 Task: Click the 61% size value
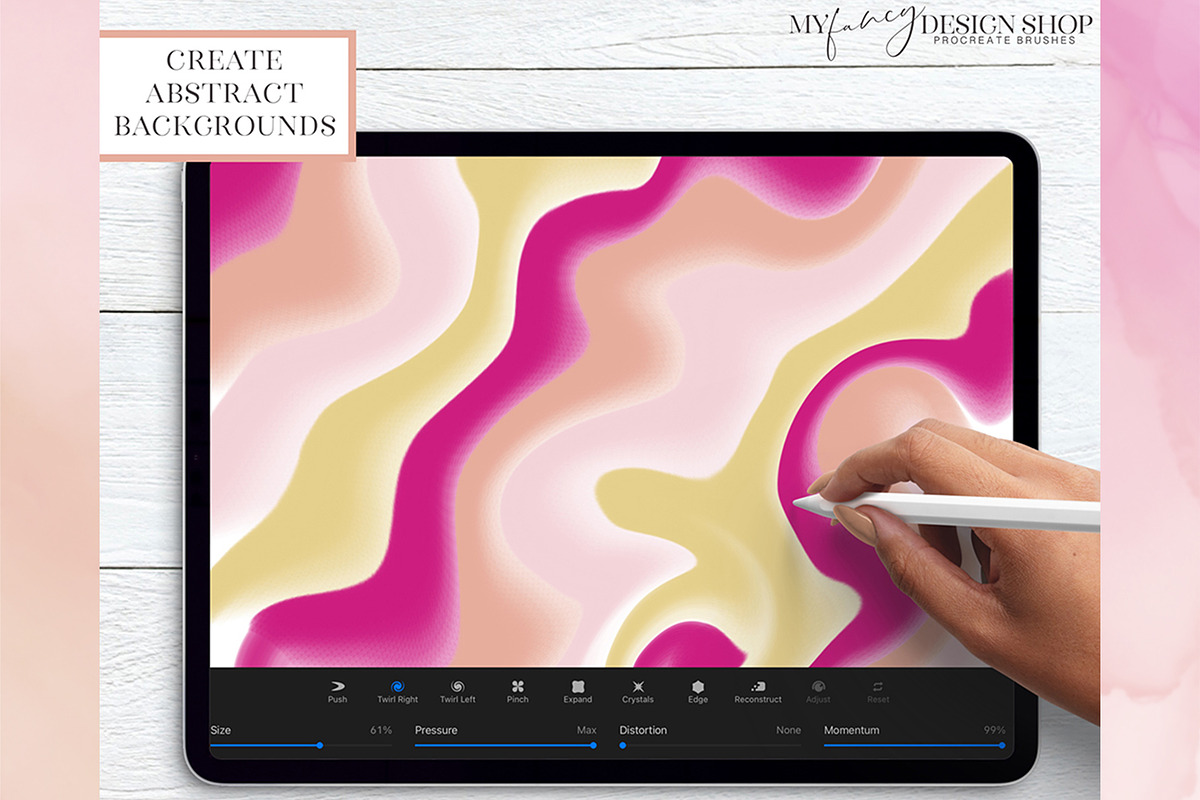381,730
